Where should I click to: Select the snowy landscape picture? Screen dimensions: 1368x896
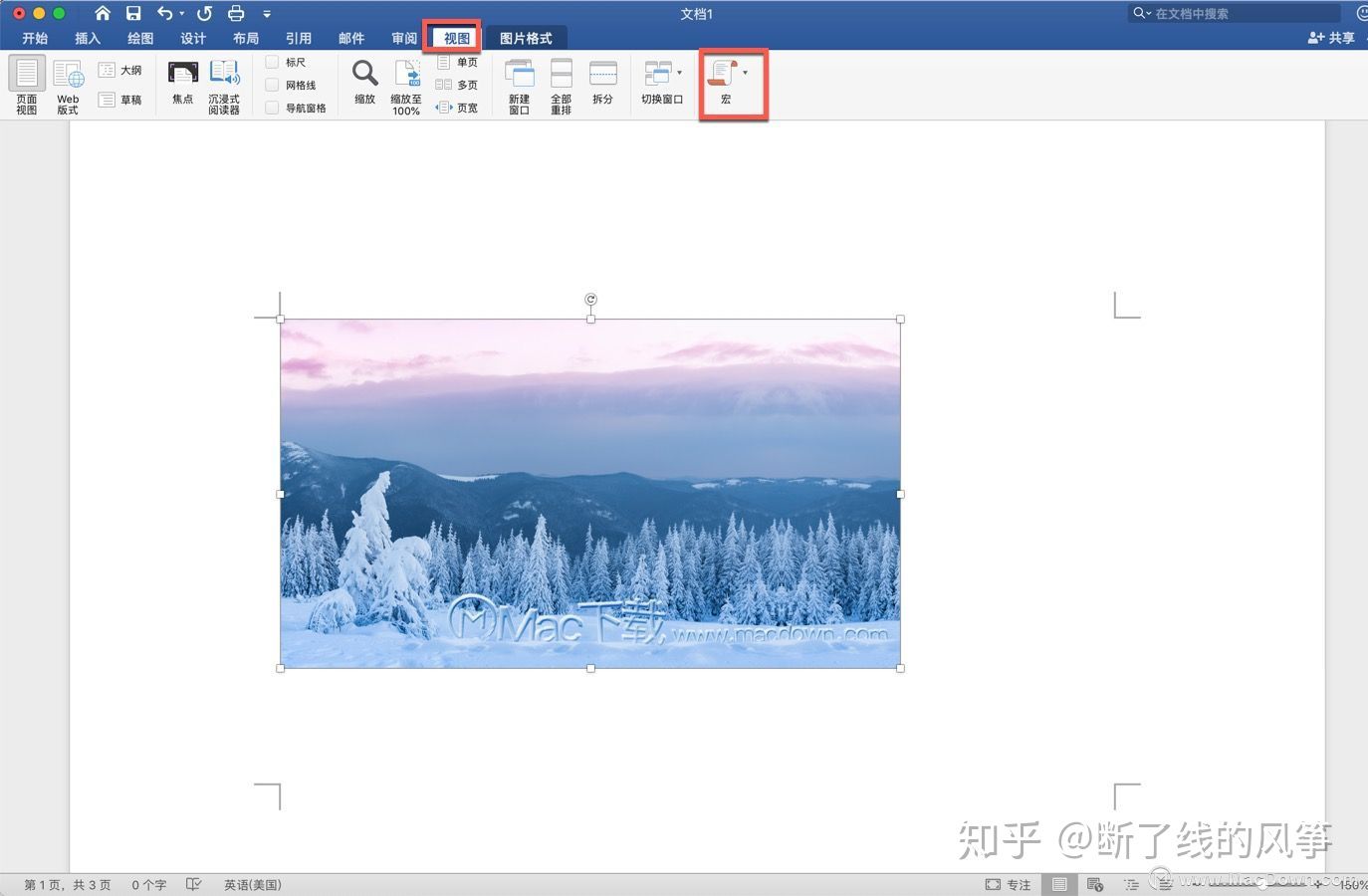coord(590,494)
